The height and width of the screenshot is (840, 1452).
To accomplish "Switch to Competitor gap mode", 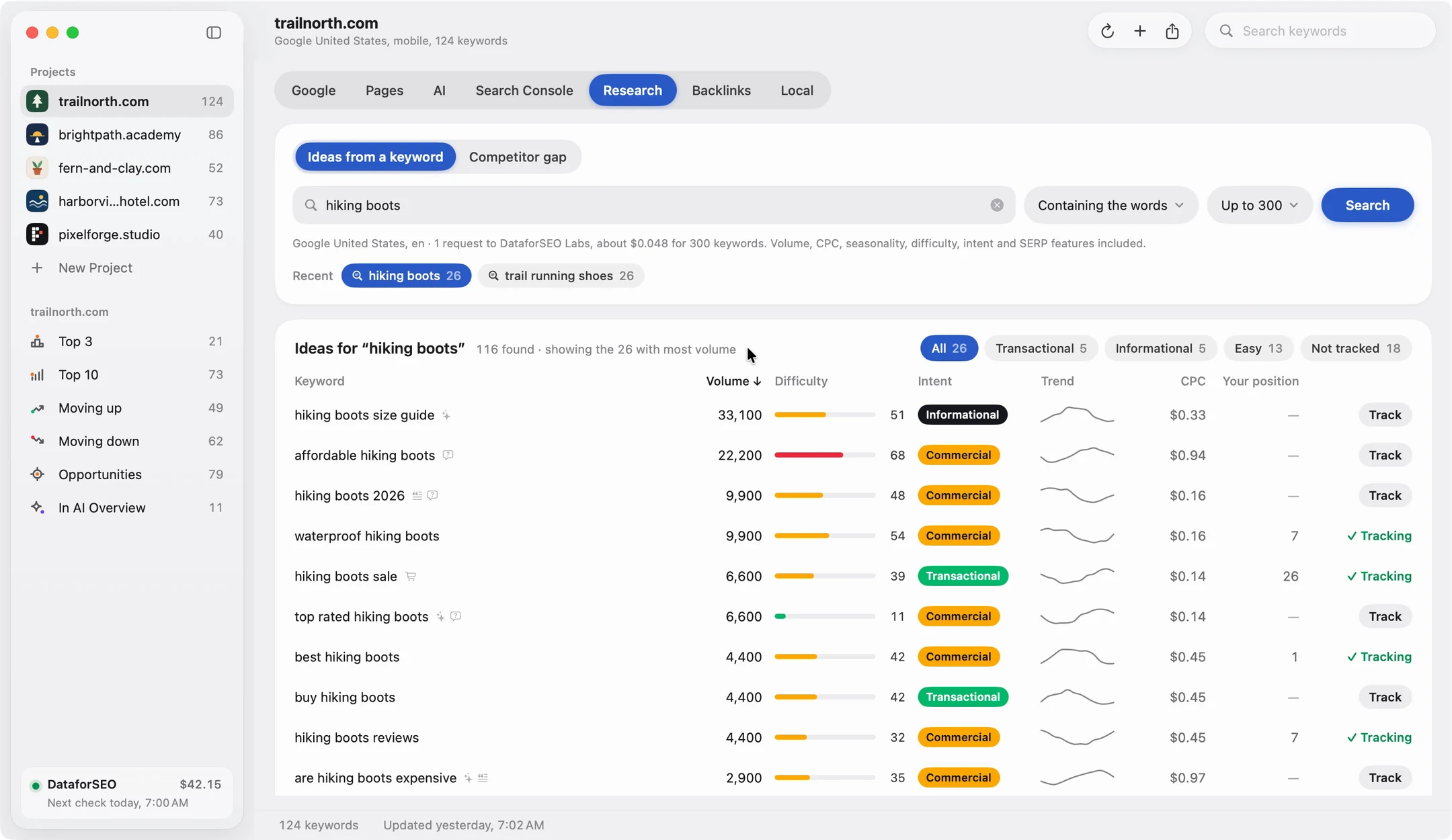I will pos(518,157).
